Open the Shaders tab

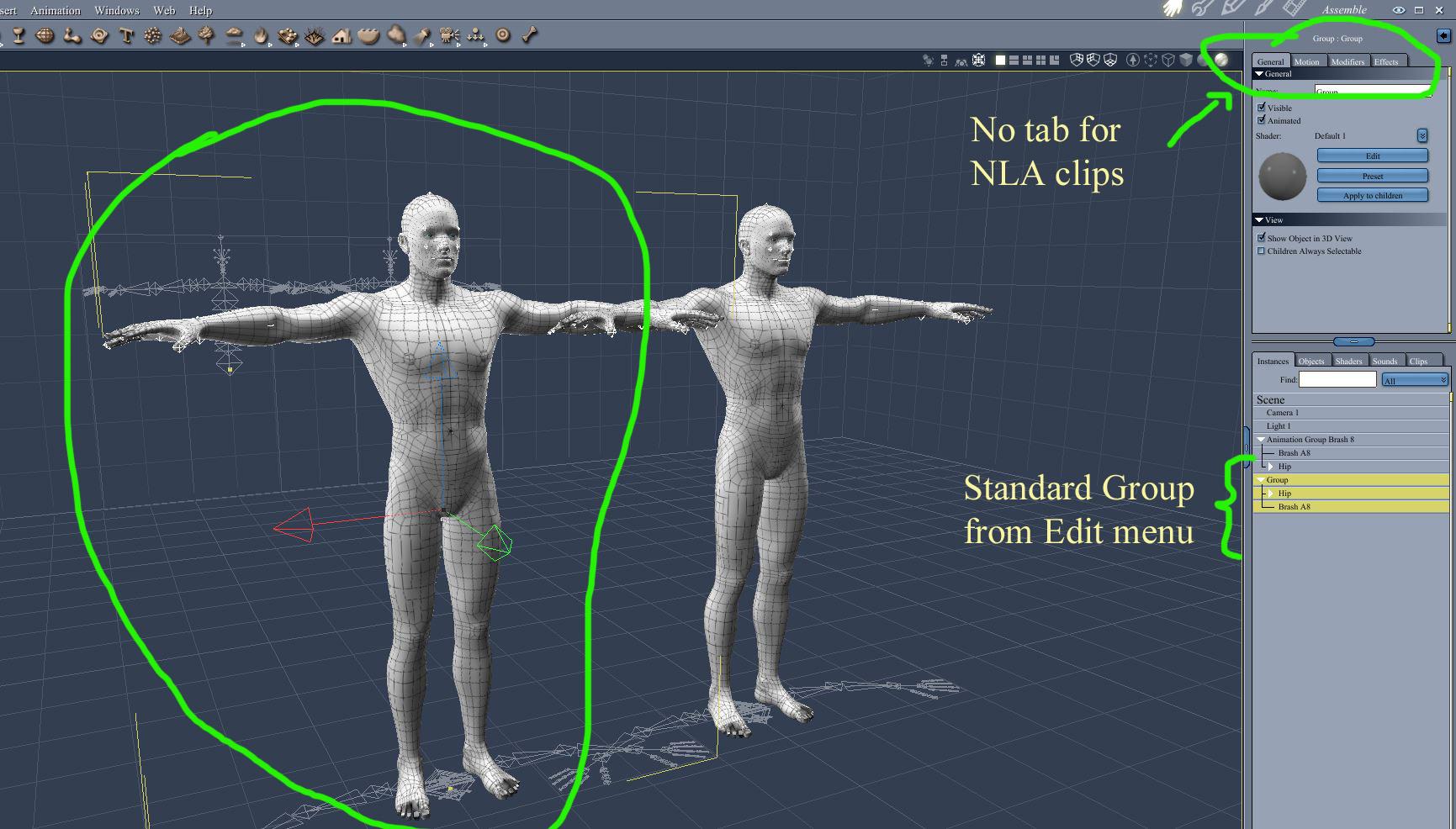tap(1348, 361)
